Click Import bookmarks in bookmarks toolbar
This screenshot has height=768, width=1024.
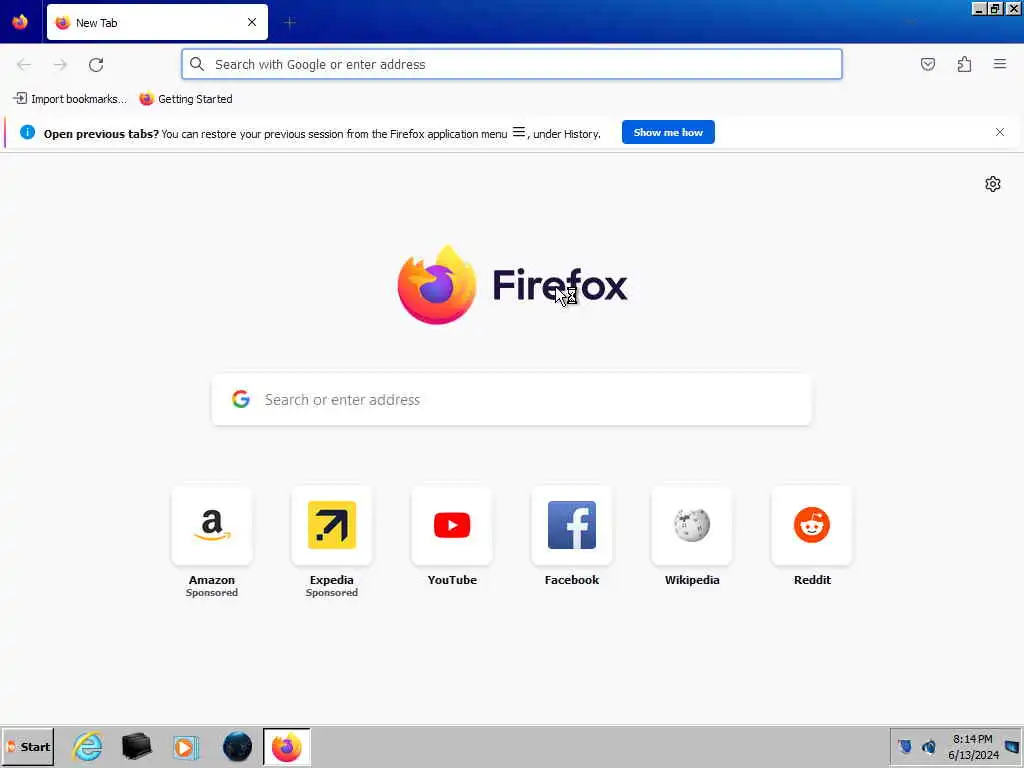pyautogui.click(x=70, y=99)
